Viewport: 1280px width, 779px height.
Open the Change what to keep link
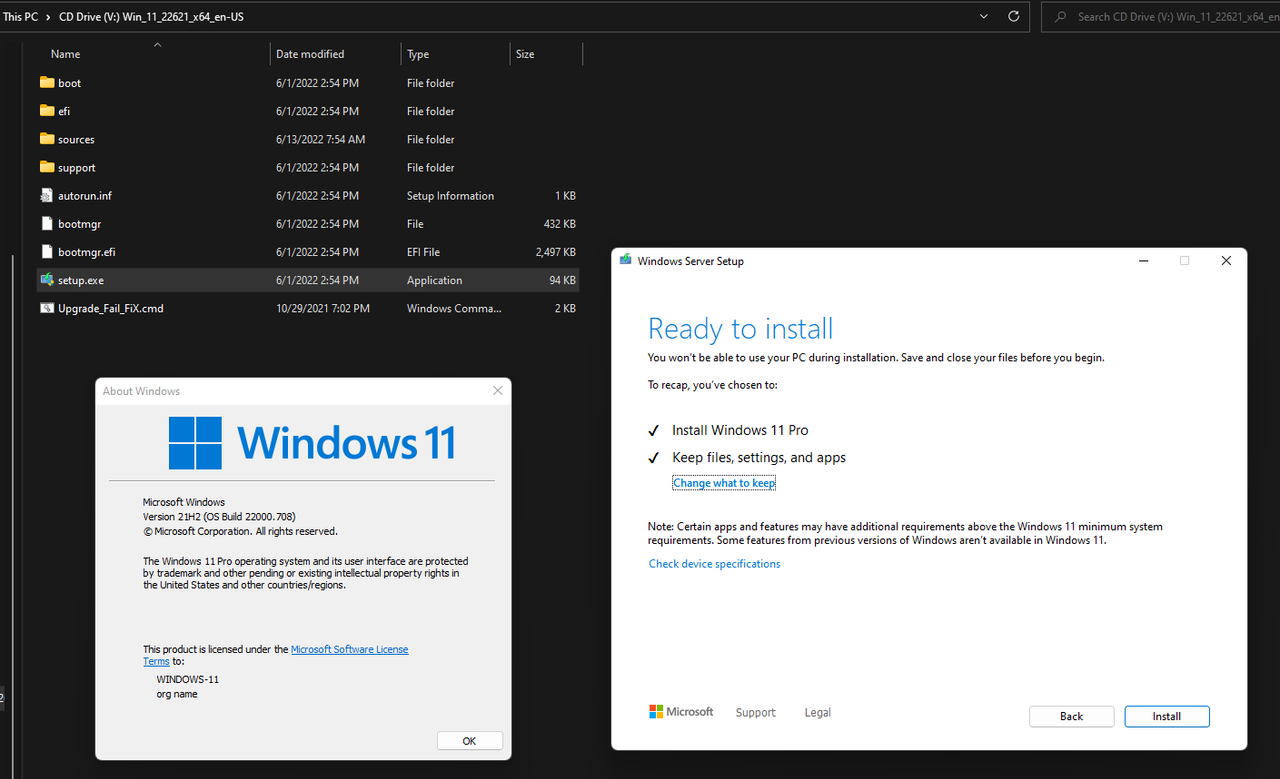[x=724, y=483]
